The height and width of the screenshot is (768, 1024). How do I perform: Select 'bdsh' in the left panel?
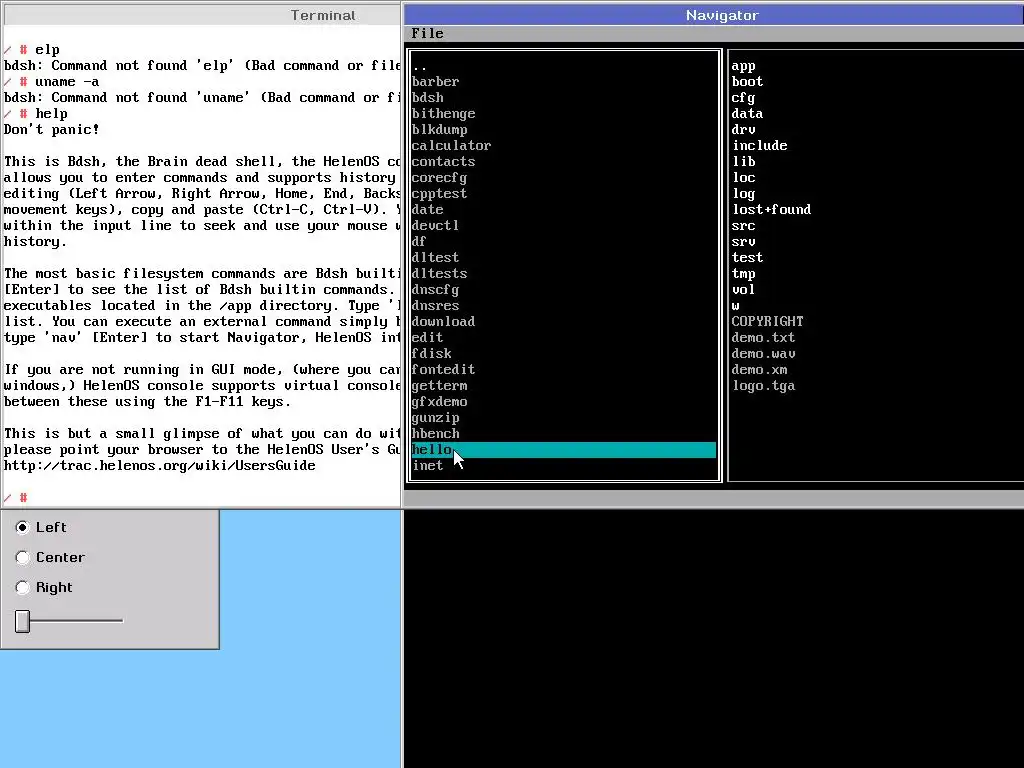point(428,97)
